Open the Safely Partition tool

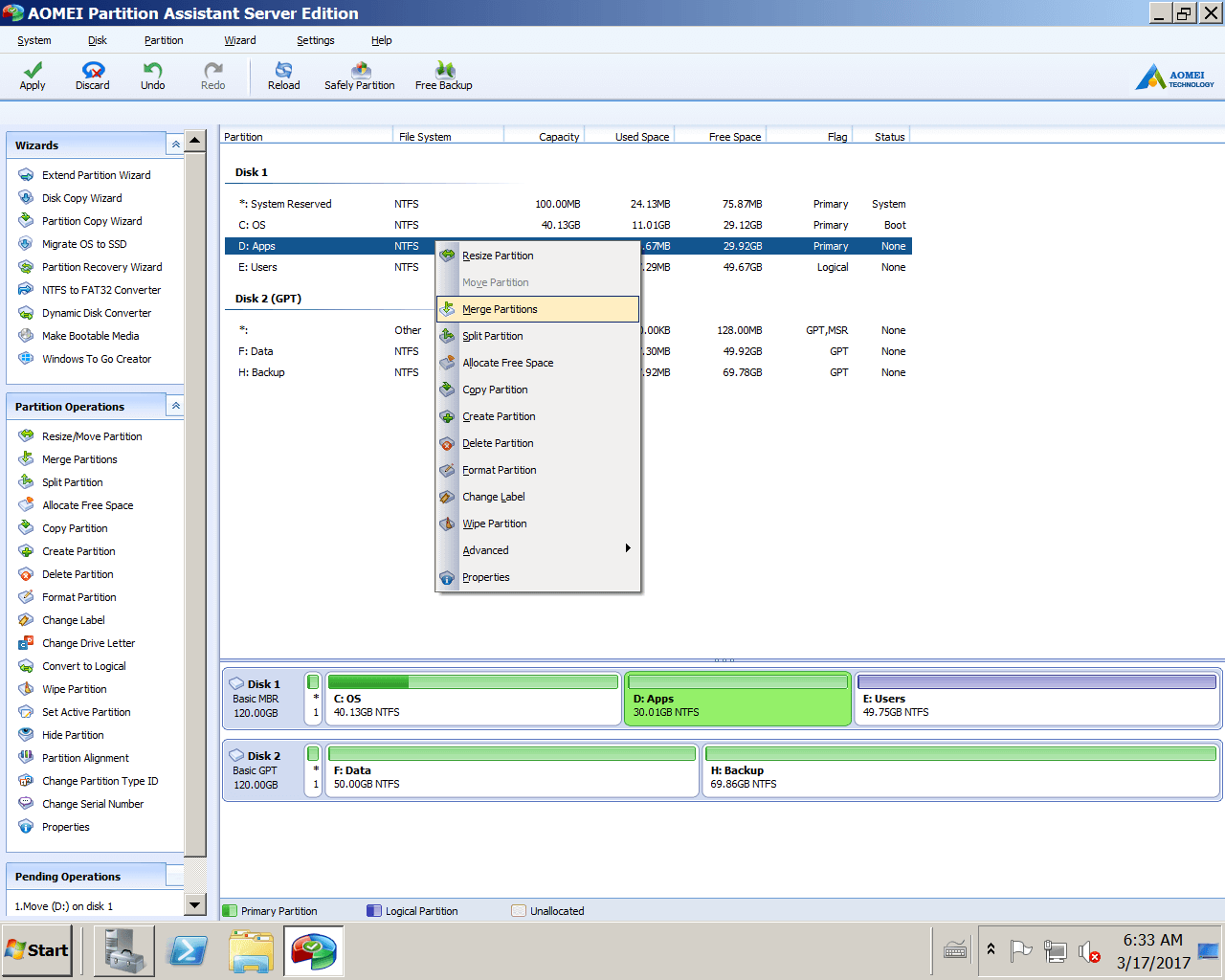click(x=359, y=76)
